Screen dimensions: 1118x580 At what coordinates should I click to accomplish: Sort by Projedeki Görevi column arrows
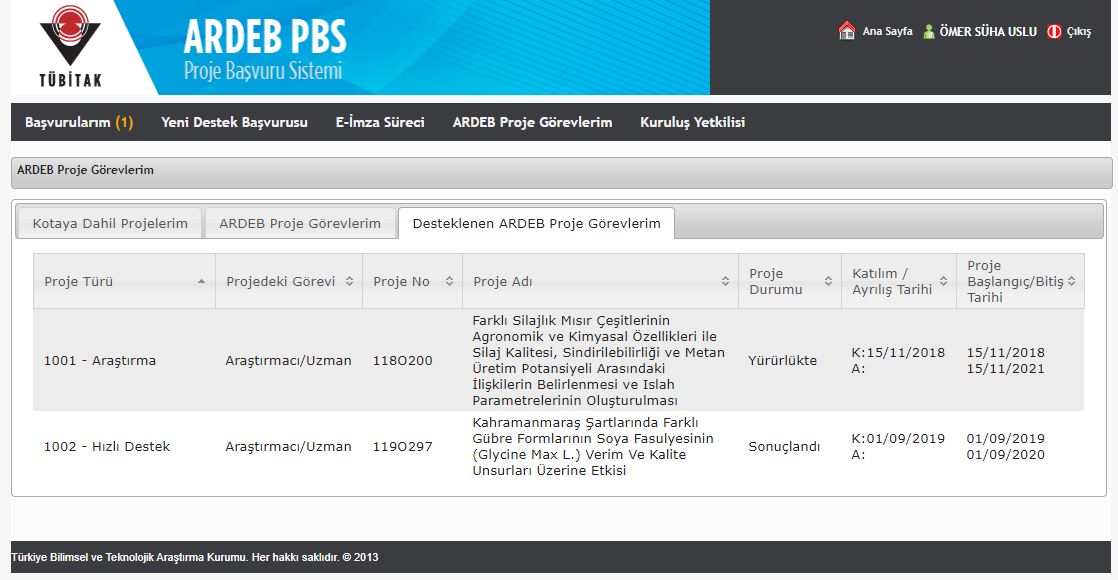[349, 281]
